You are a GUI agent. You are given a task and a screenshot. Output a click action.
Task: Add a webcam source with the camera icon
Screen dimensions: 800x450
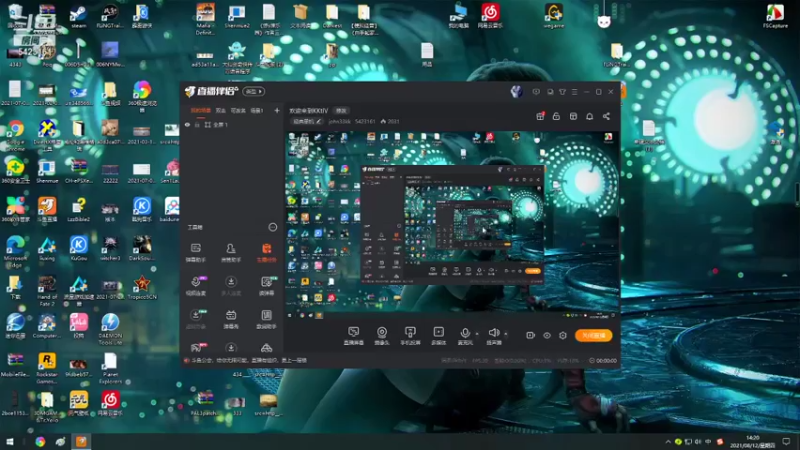(x=382, y=336)
